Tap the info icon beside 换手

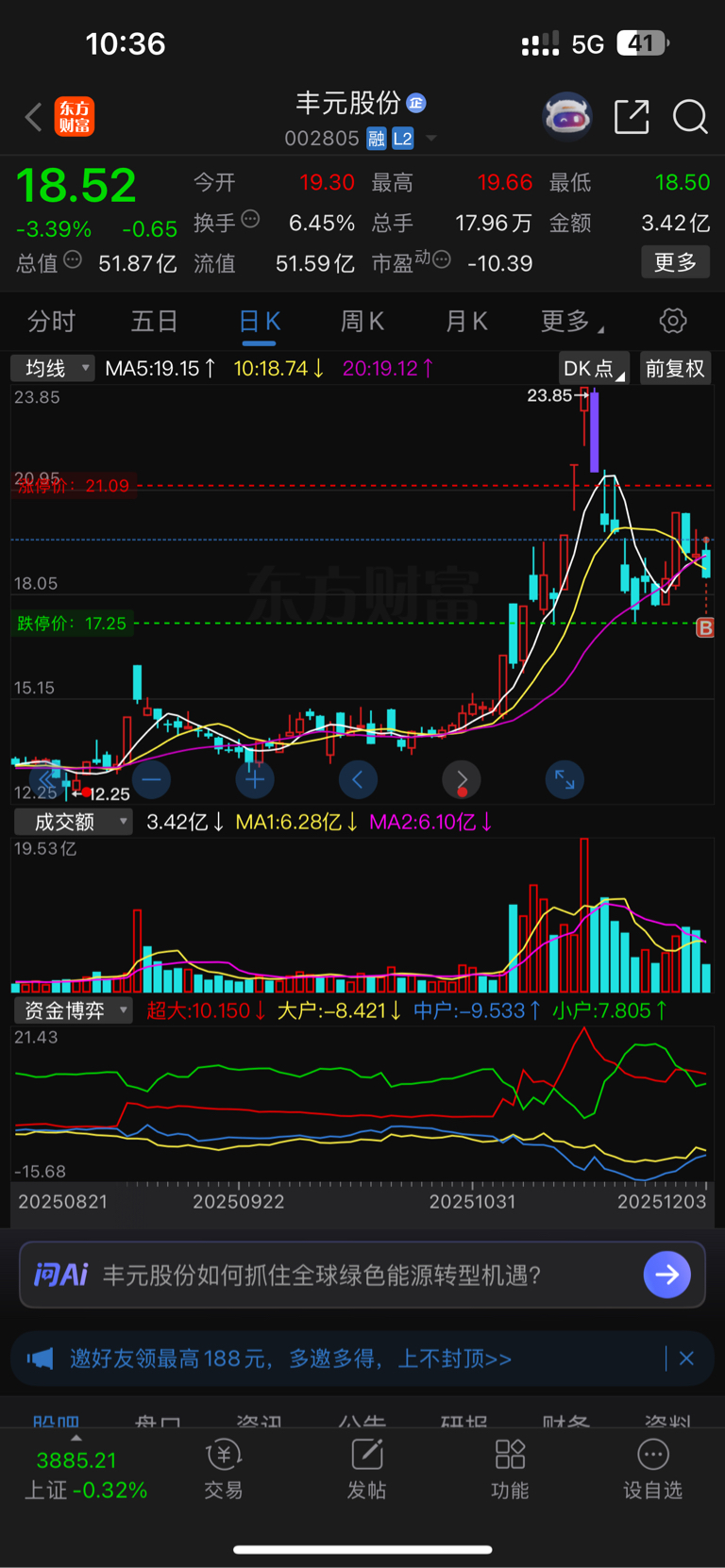click(x=250, y=219)
